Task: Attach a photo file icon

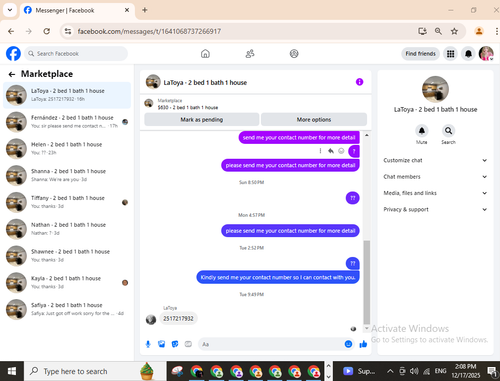Action: pyautogui.click(x=162, y=344)
